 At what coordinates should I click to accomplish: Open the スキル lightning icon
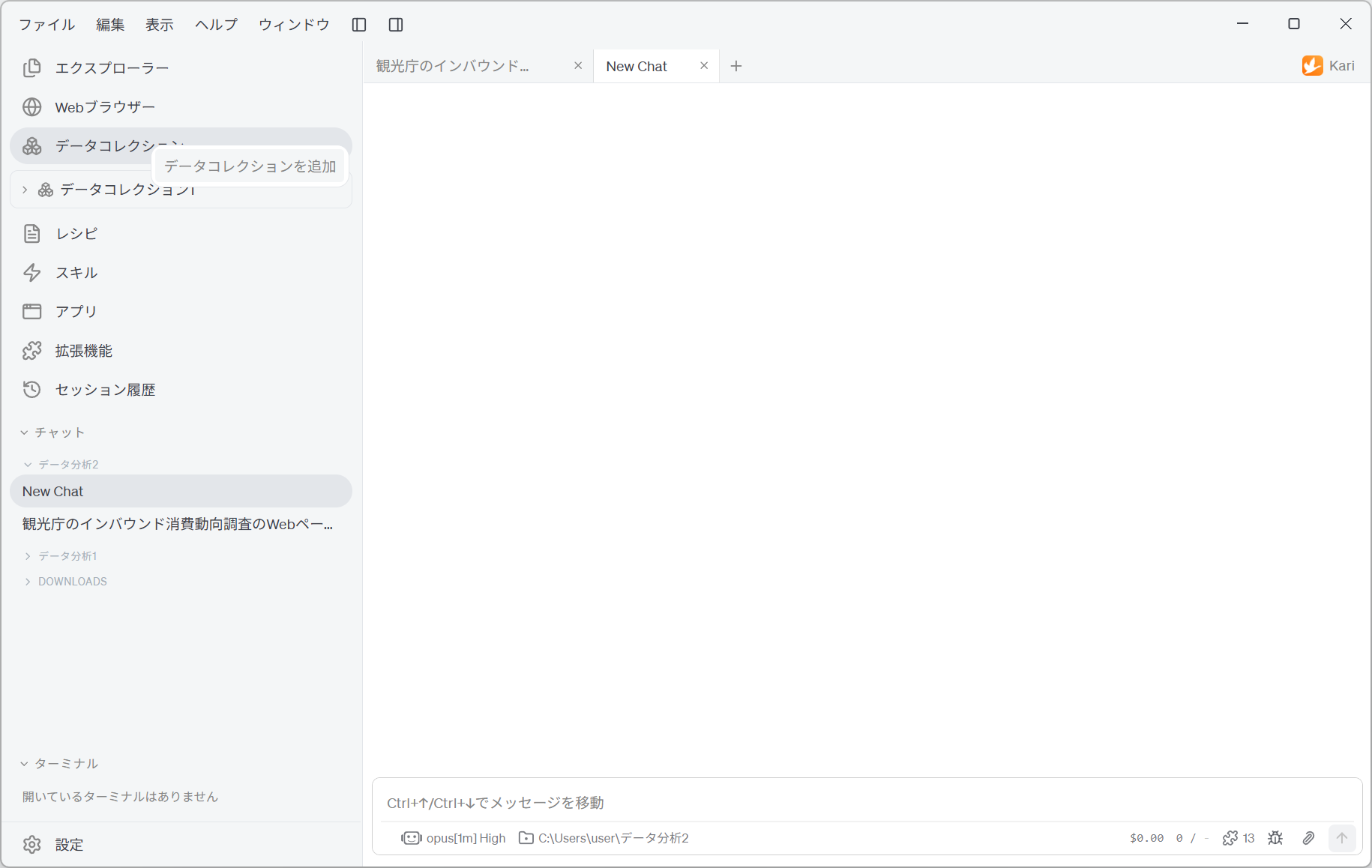(32, 273)
